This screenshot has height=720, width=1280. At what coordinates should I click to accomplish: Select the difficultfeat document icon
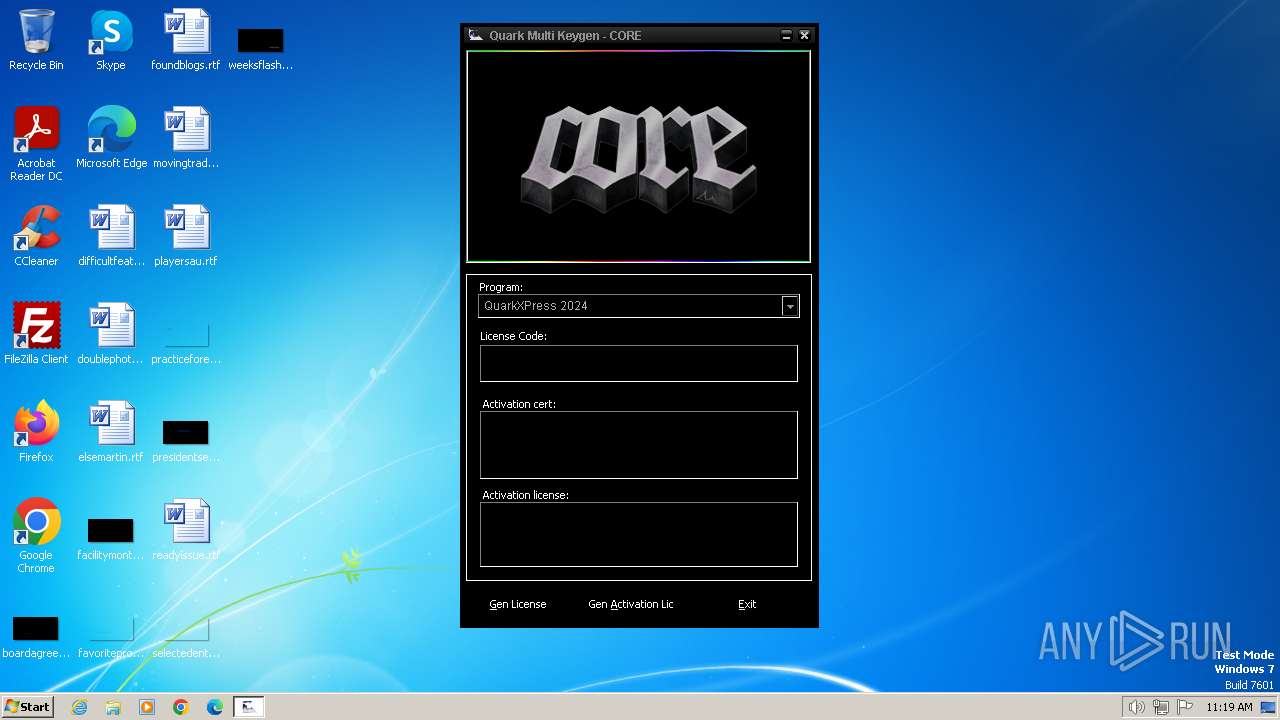click(x=111, y=237)
